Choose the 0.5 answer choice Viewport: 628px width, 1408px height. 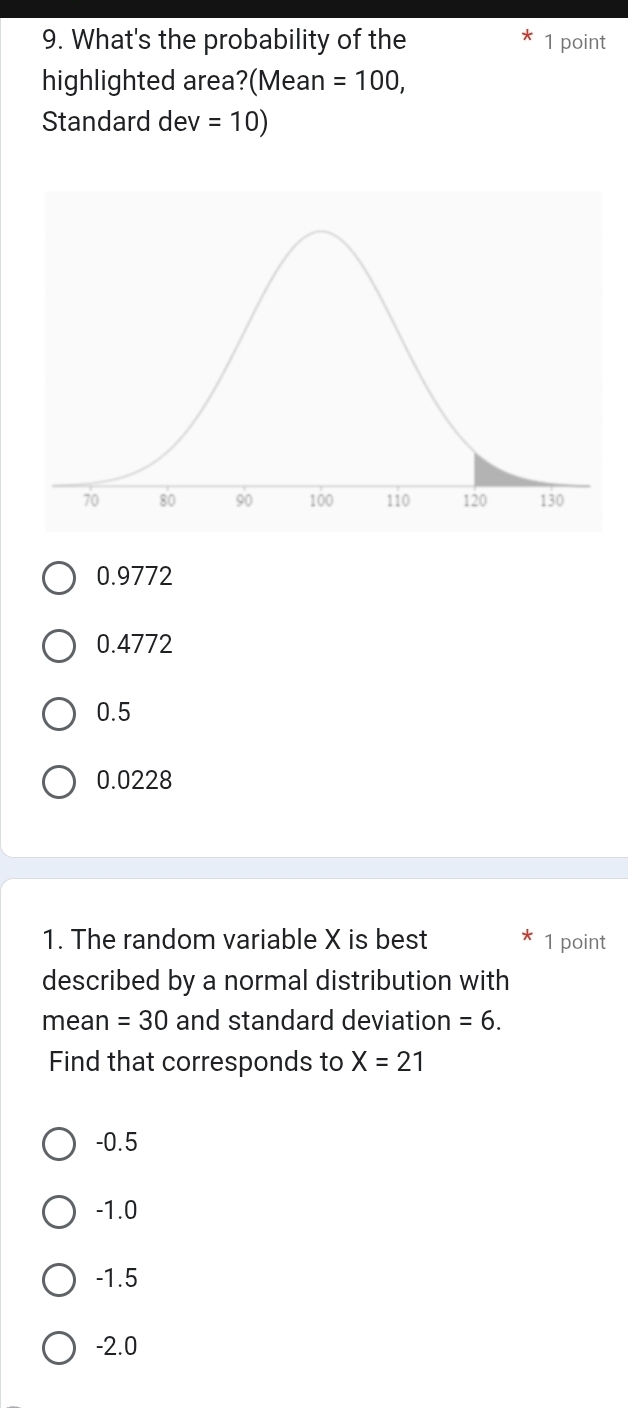(58, 713)
